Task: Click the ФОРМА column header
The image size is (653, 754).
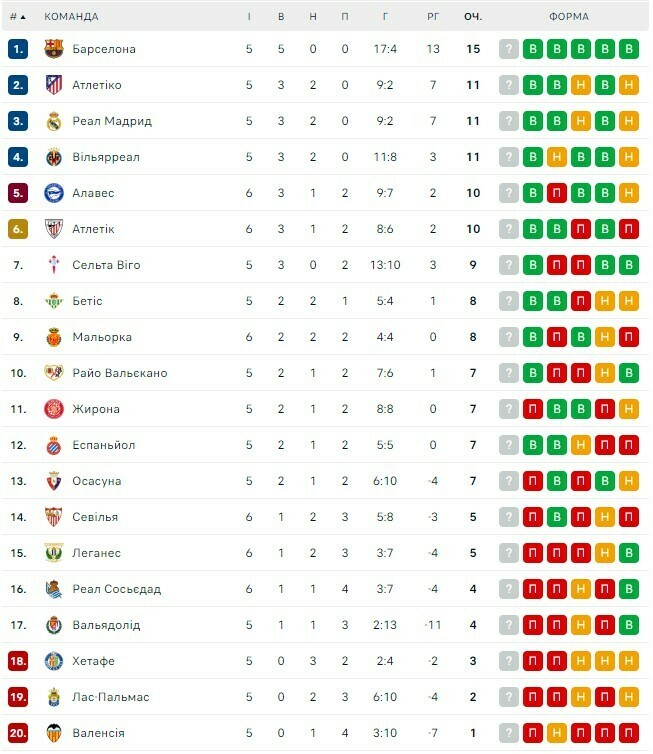Action: [569, 16]
